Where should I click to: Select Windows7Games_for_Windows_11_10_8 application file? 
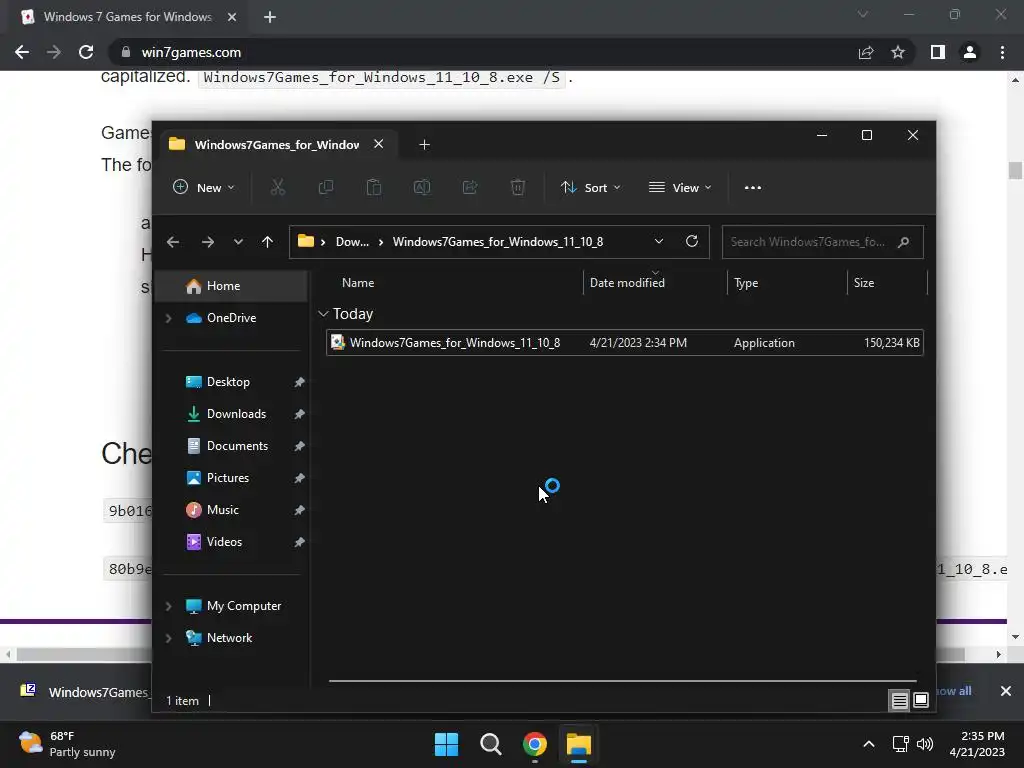624,343
